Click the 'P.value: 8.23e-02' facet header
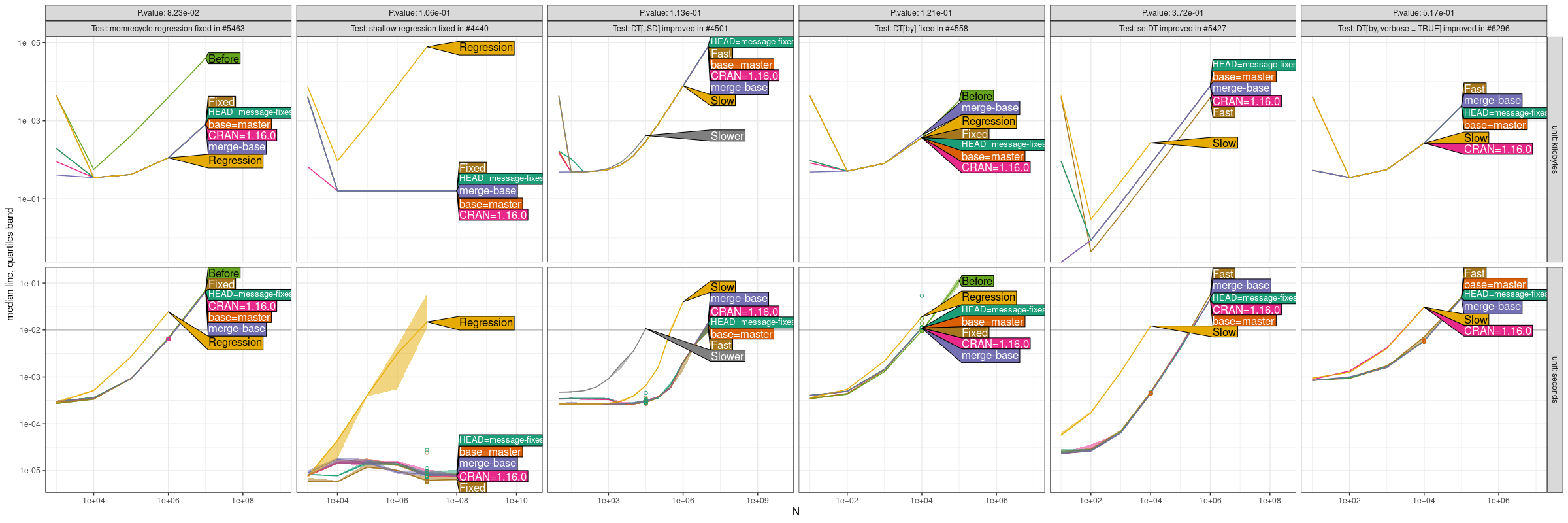The image size is (1568, 523). point(168,13)
